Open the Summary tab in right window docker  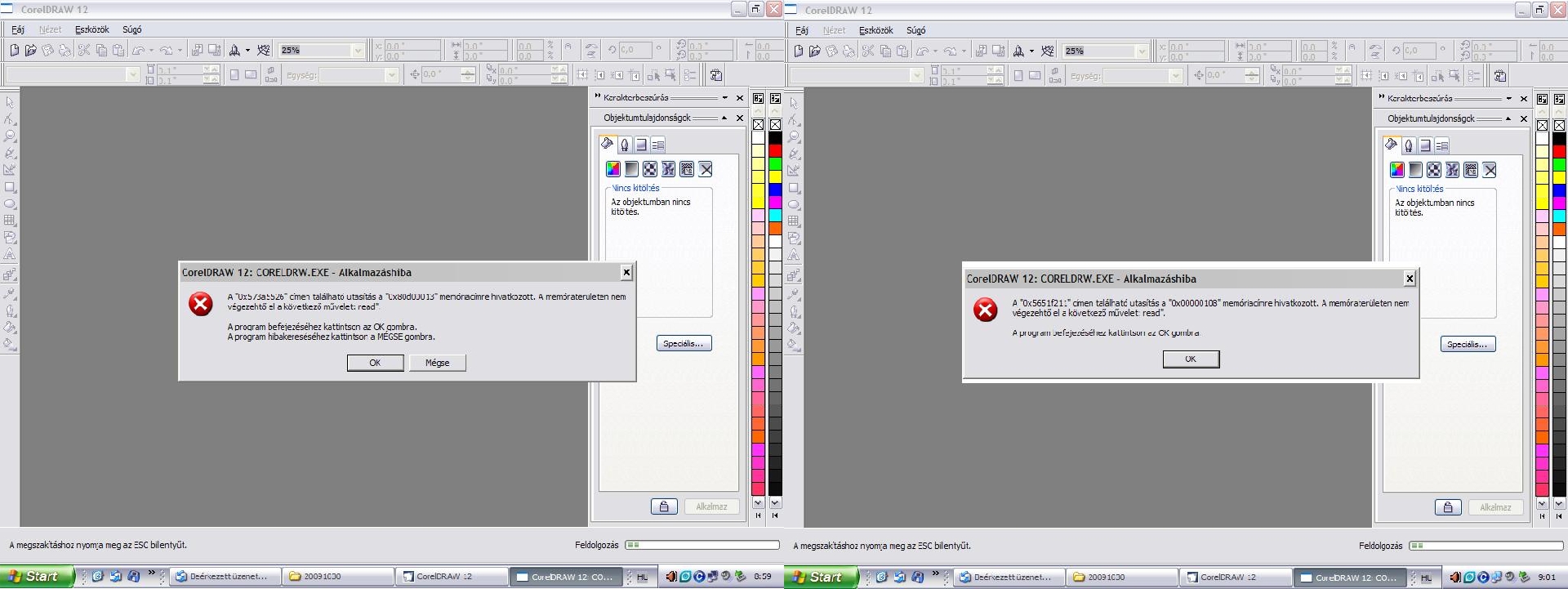pyautogui.click(x=1442, y=145)
